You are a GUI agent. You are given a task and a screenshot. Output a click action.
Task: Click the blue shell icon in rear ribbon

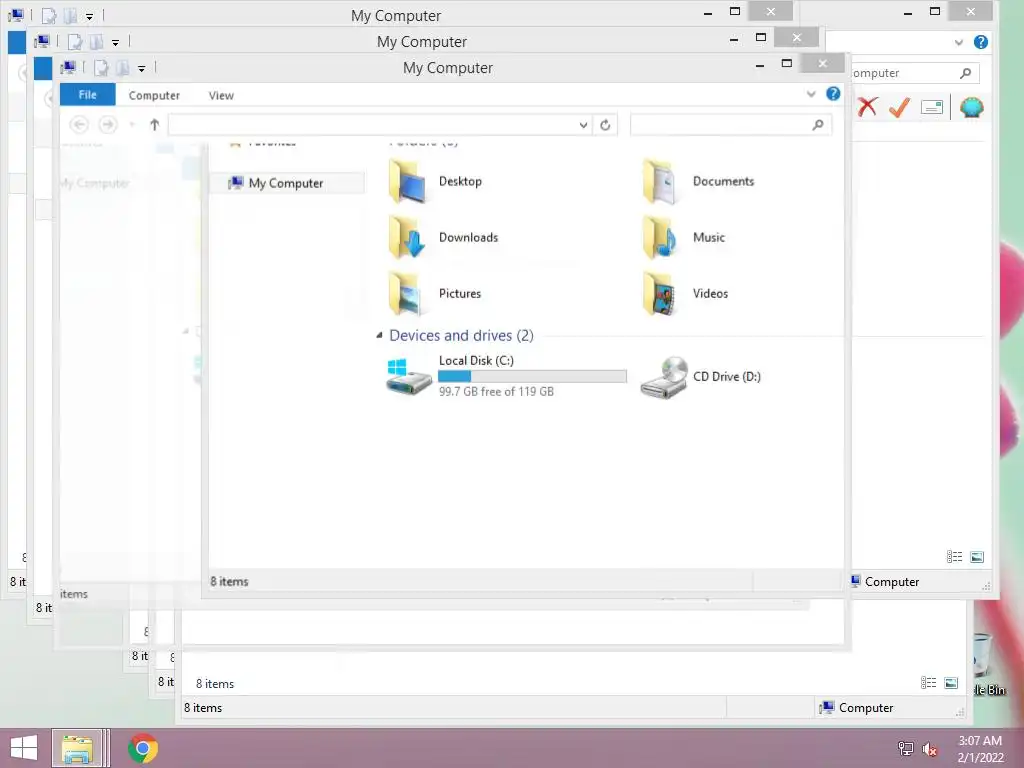(x=972, y=107)
